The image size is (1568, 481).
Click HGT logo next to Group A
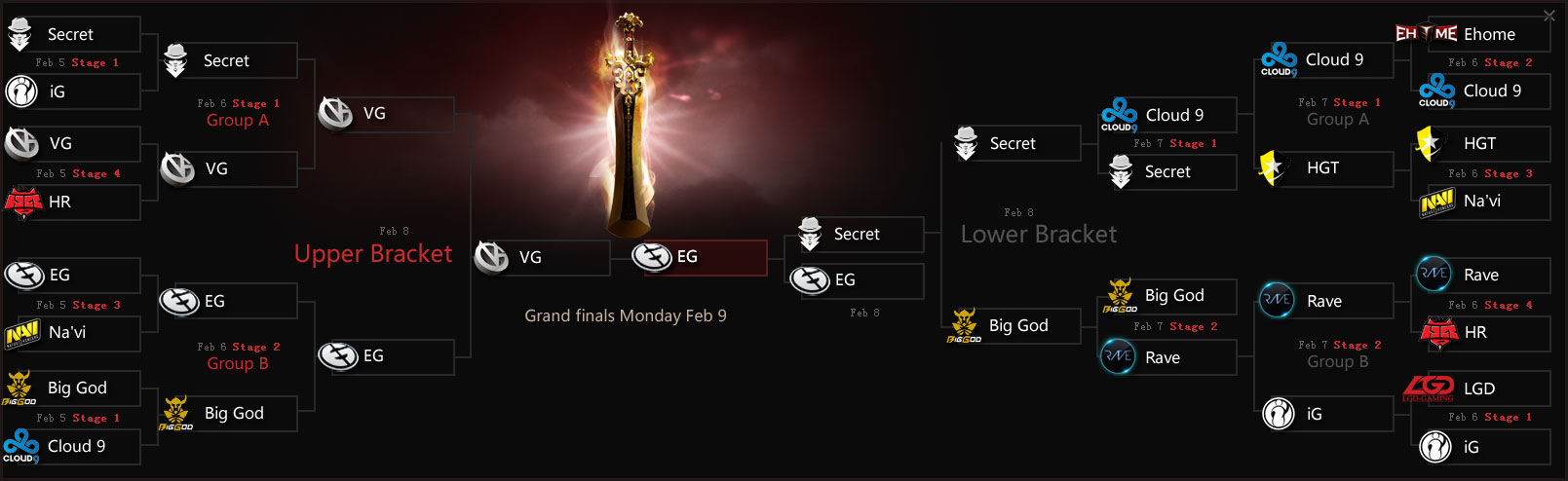(1273, 167)
